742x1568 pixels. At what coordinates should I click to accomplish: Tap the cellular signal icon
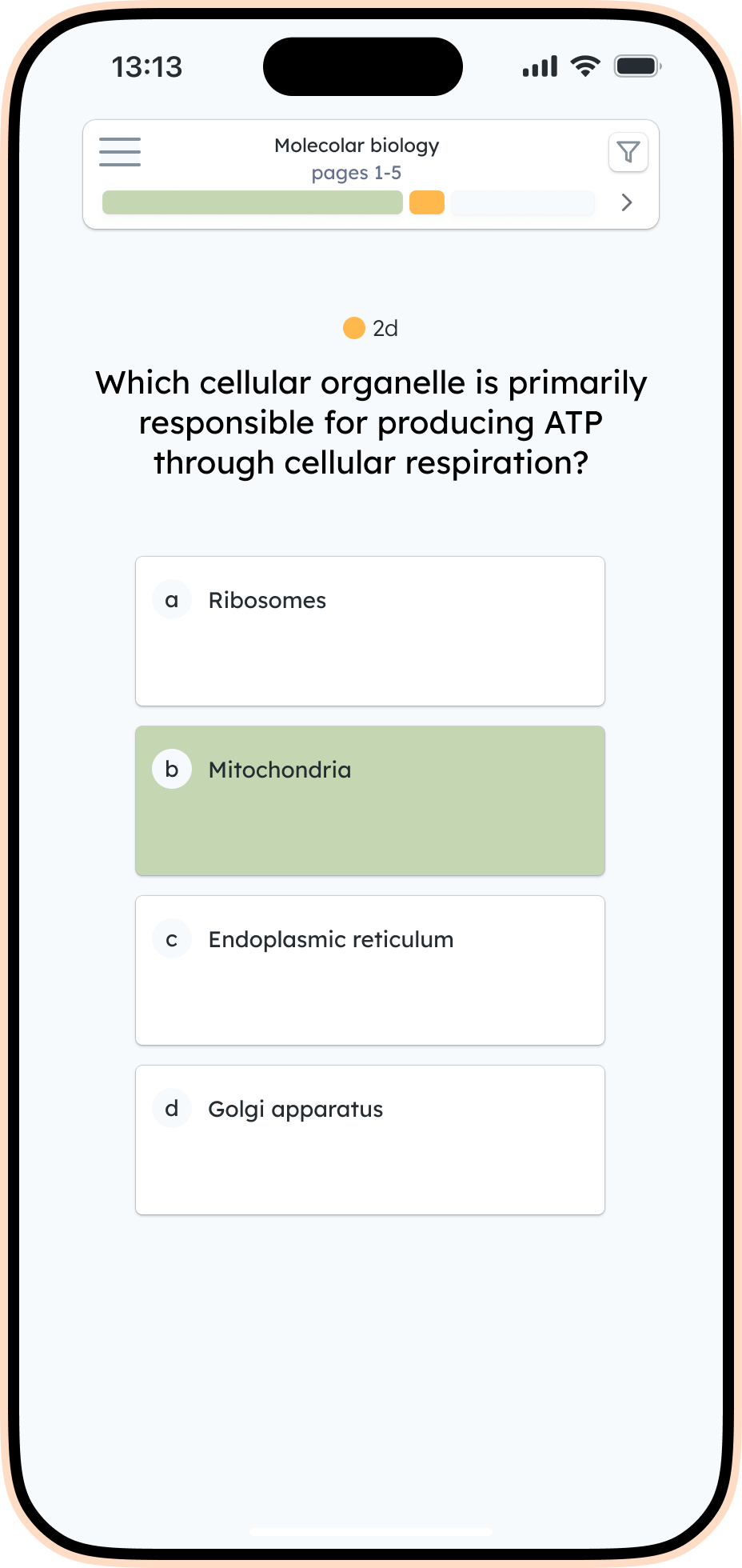tap(540, 66)
